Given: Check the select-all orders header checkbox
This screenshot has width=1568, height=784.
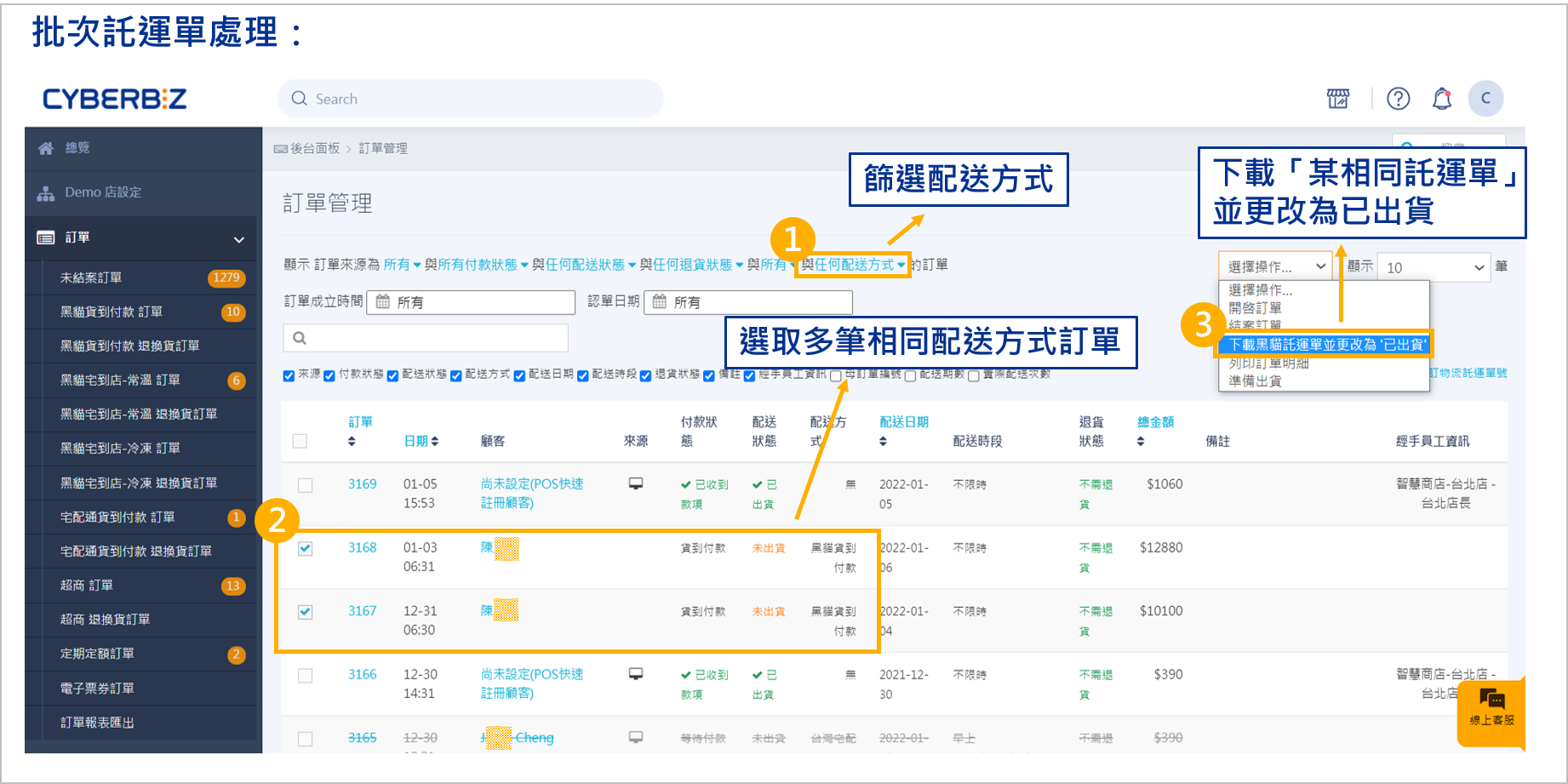Looking at the screenshot, I should pos(300,441).
